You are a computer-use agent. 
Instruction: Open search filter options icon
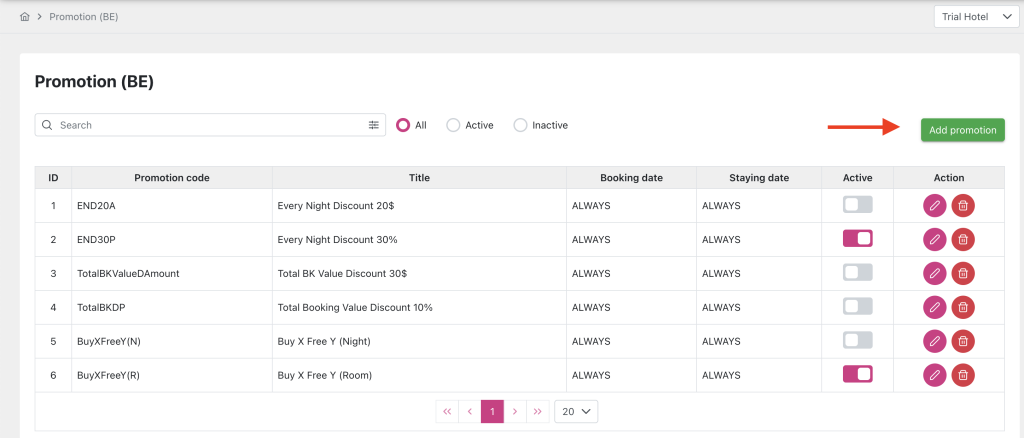374,125
